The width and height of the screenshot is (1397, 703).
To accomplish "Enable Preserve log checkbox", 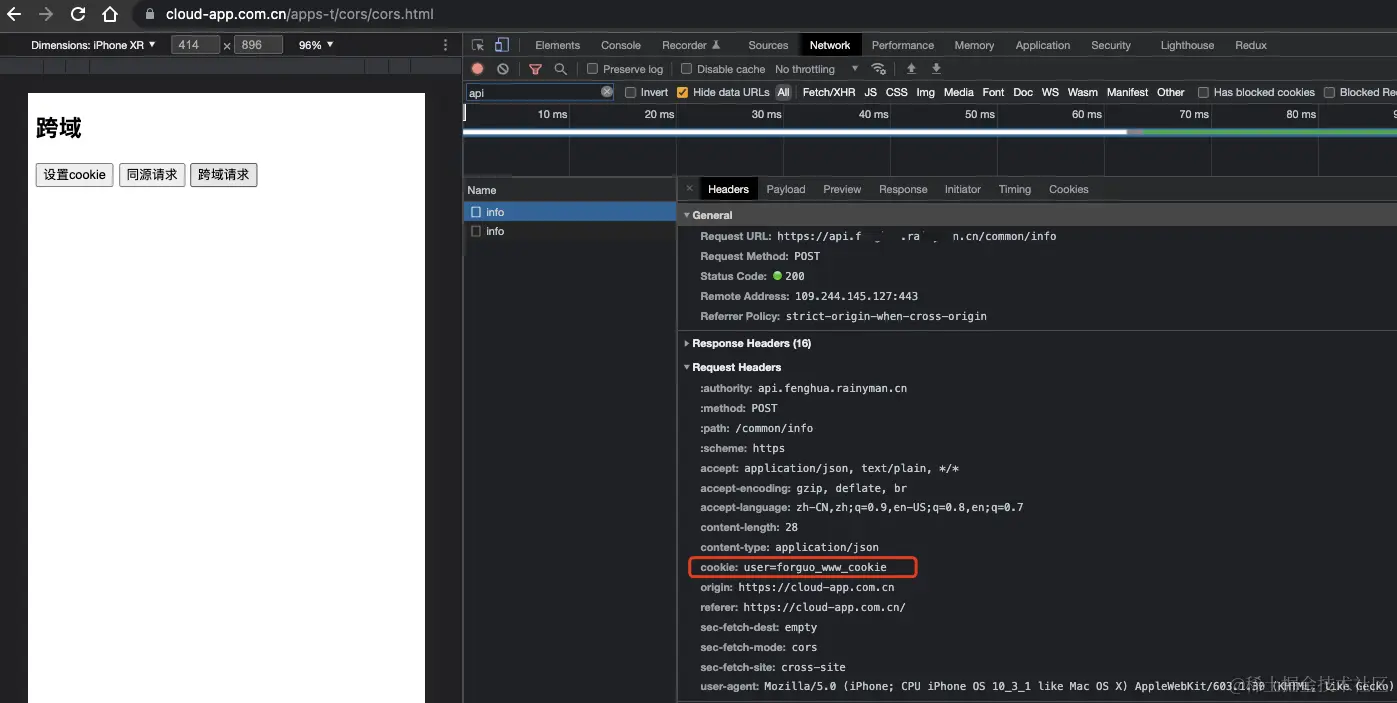I will 592,69.
